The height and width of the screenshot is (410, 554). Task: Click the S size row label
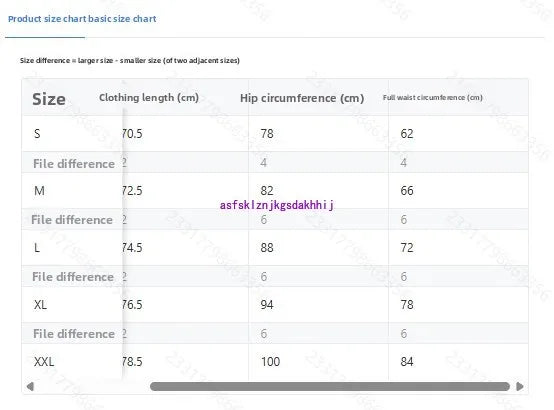coord(37,134)
